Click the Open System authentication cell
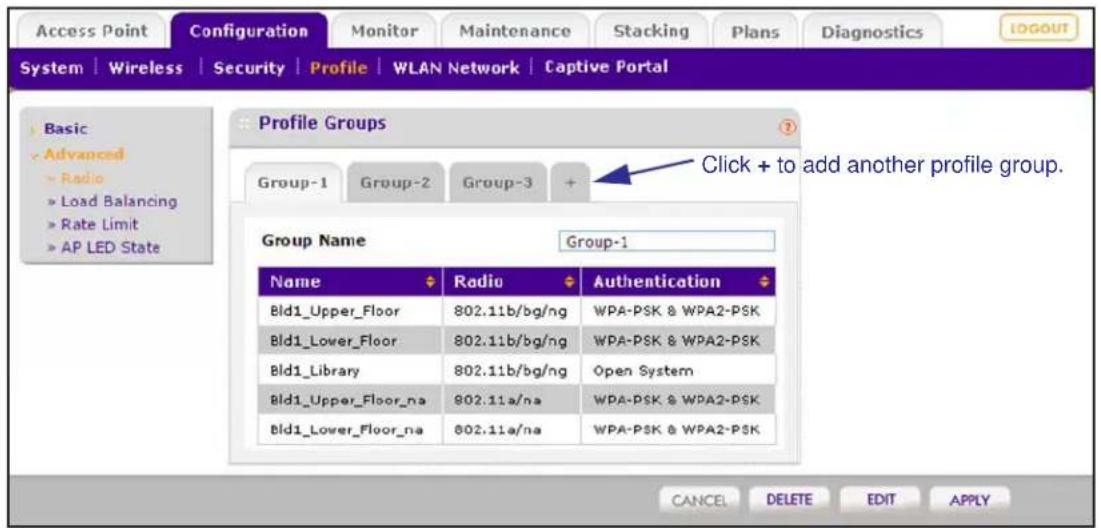Image resolution: width=1101 pixels, height=528 pixels. point(678,370)
